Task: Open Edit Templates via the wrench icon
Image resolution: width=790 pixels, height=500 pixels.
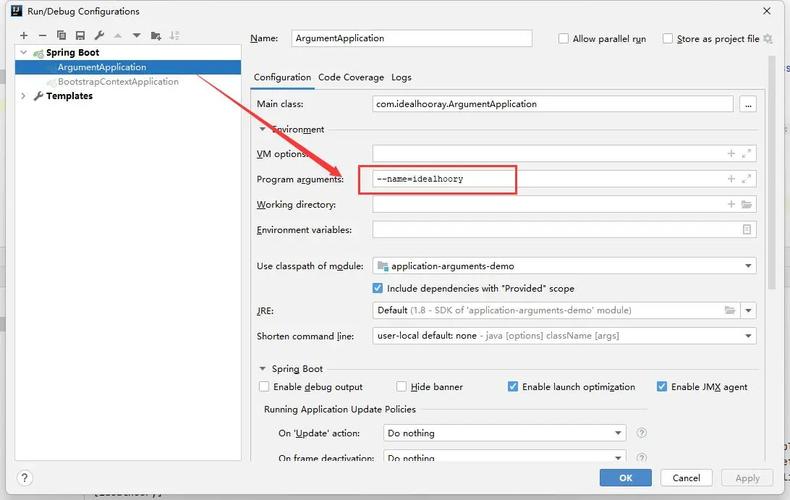Action: coord(98,35)
